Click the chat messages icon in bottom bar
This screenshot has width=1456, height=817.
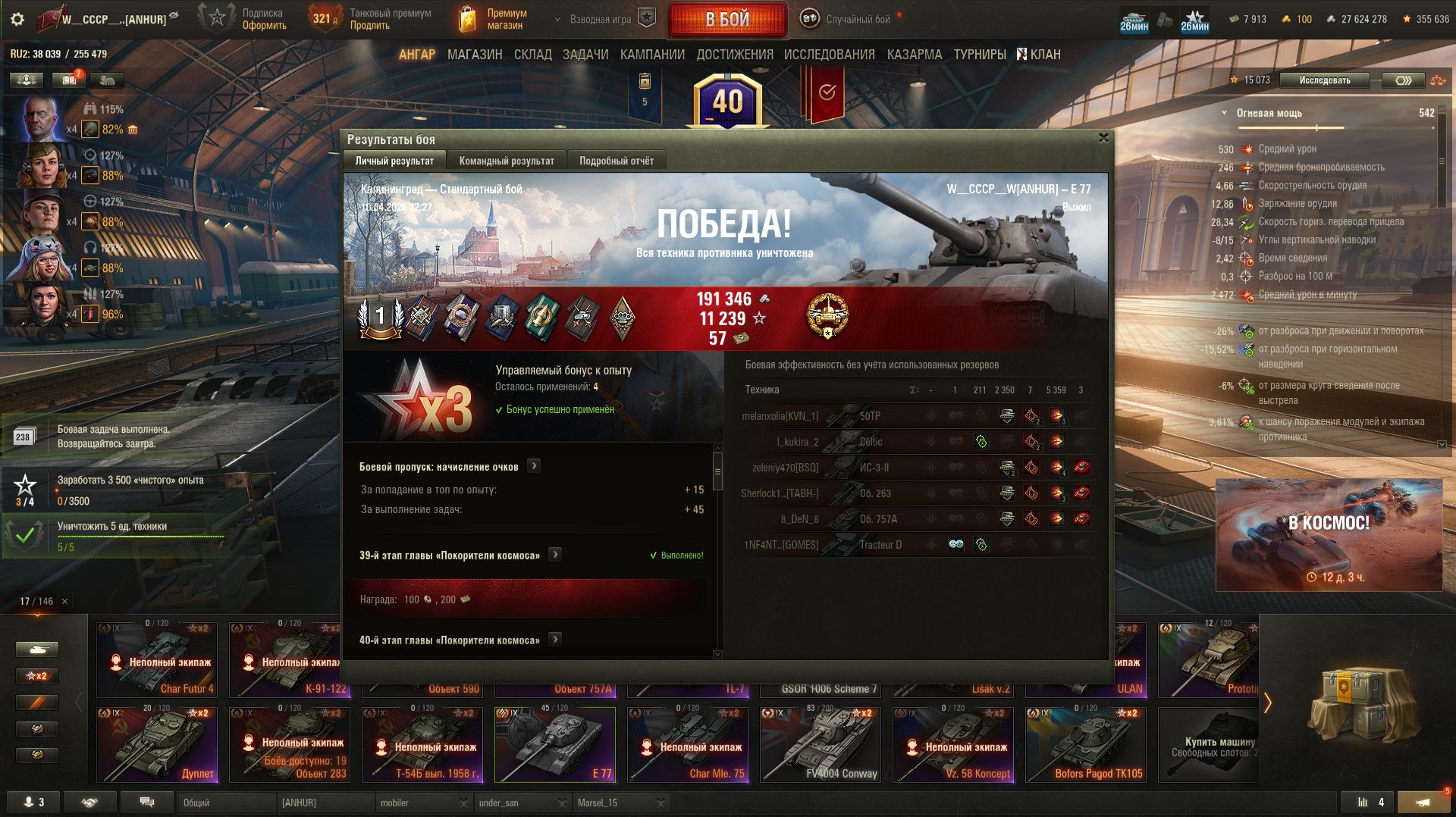[147, 802]
